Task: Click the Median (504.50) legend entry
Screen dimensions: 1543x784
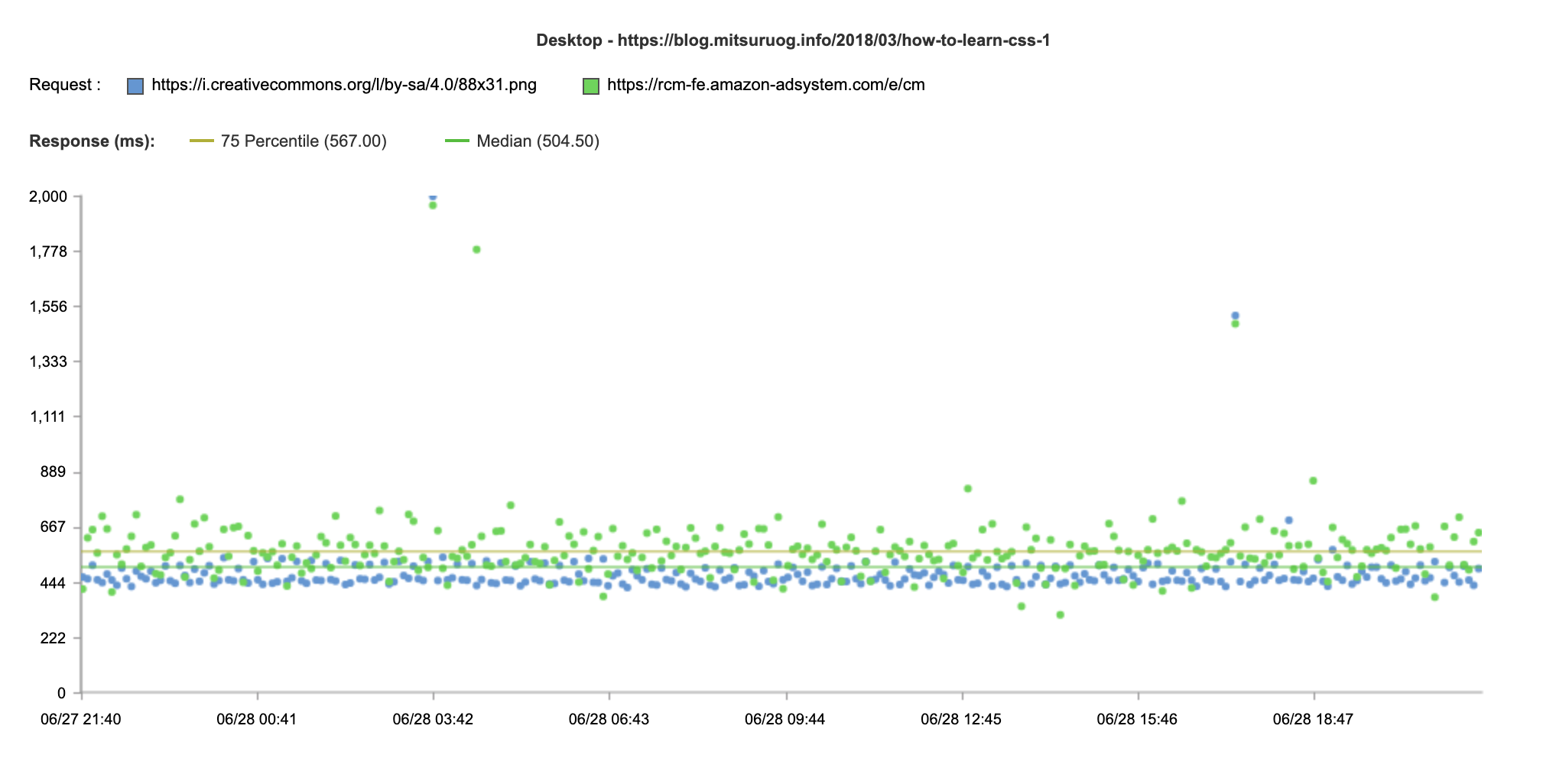Action: tap(538, 141)
